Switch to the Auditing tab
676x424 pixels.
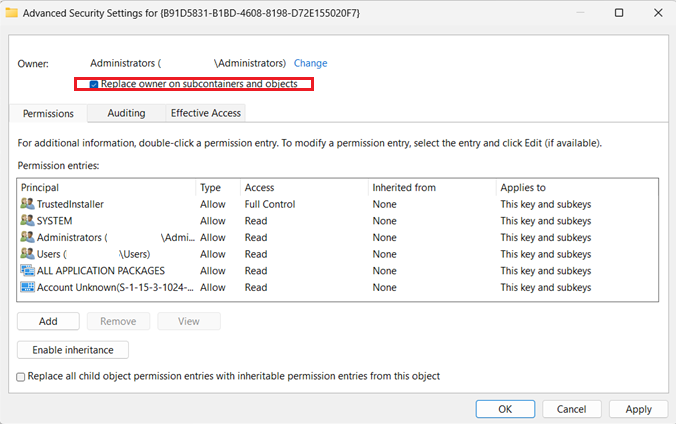[126, 113]
